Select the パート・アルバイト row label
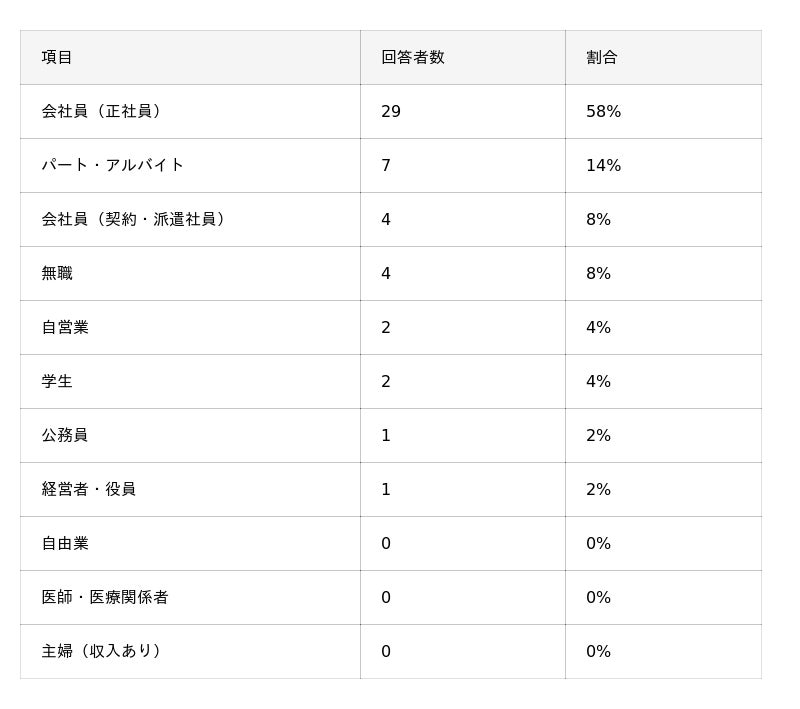Image resolution: width=800 pixels, height=709 pixels. [x=112, y=165]
